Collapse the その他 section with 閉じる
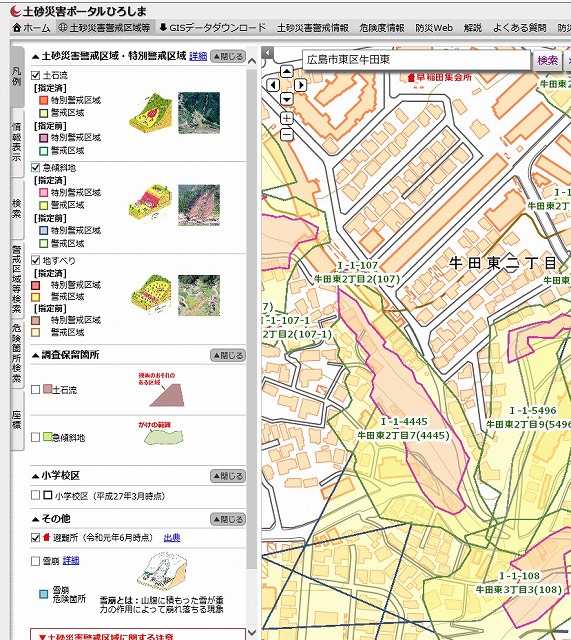The height and width of the screenshot is (640, 571). 228,519
